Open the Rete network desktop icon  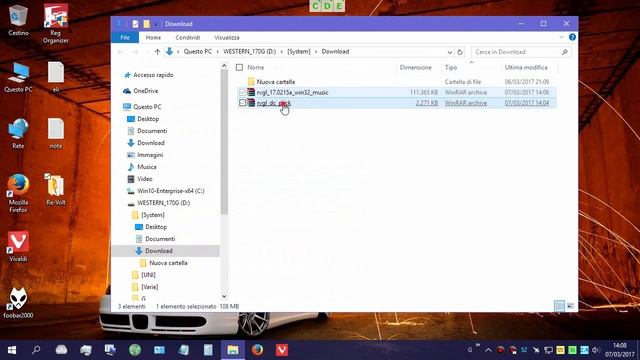[x=18, y=133]
